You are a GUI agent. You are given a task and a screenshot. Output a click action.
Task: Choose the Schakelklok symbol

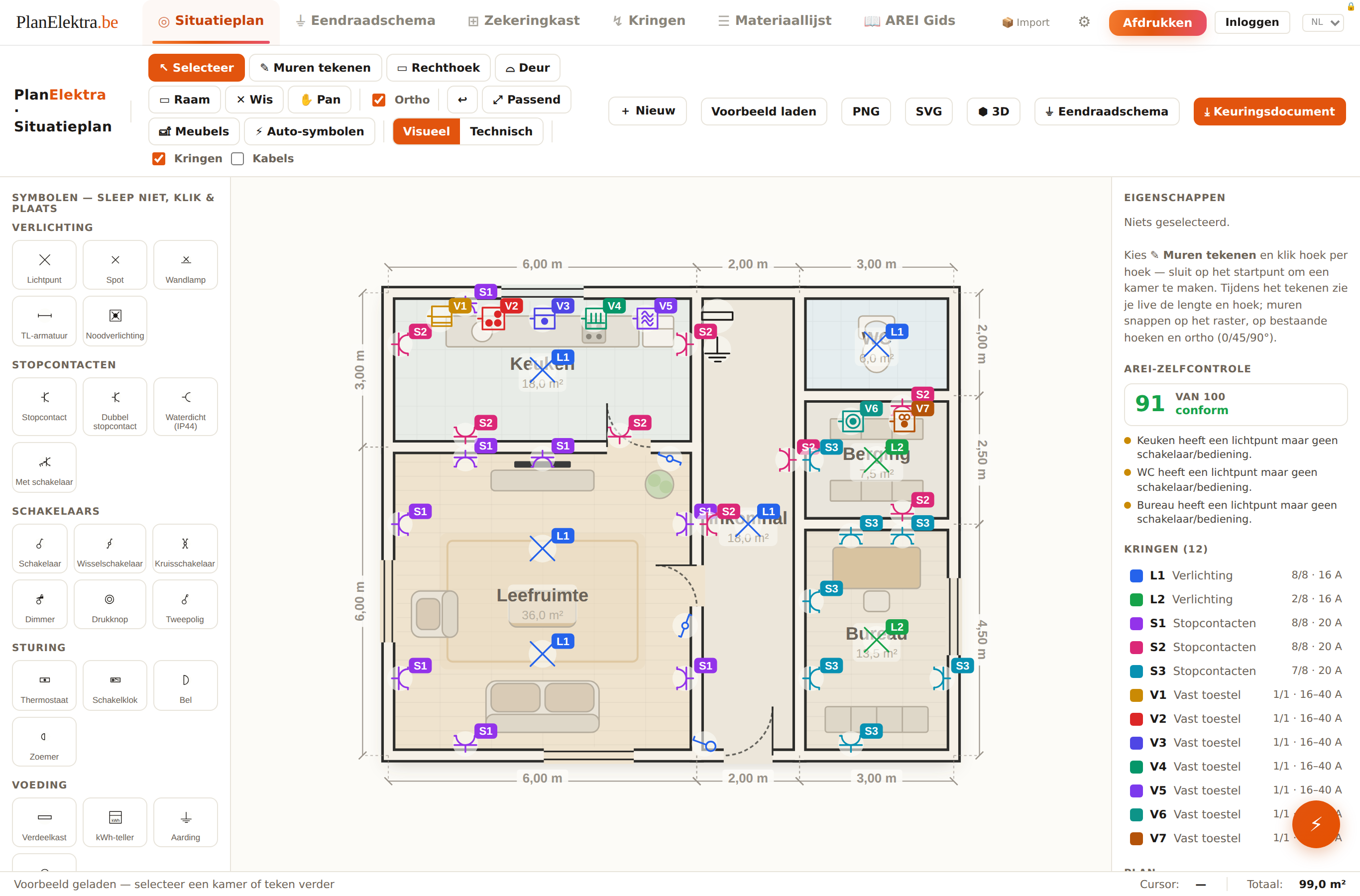coord(115,685)
